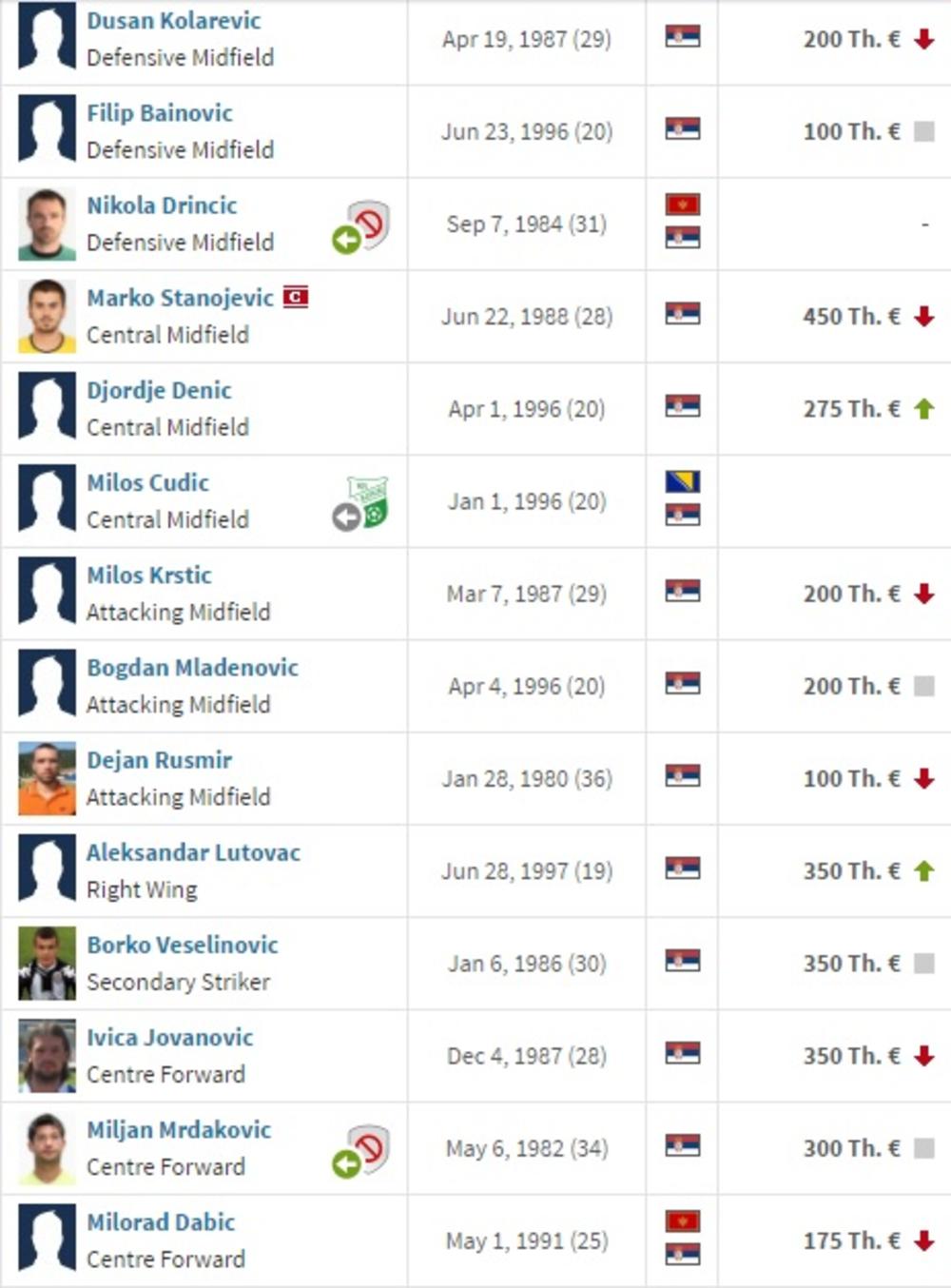Click the 300 Th. € market value
The image size is (951, 1288).
click(x=851, y=1148)
